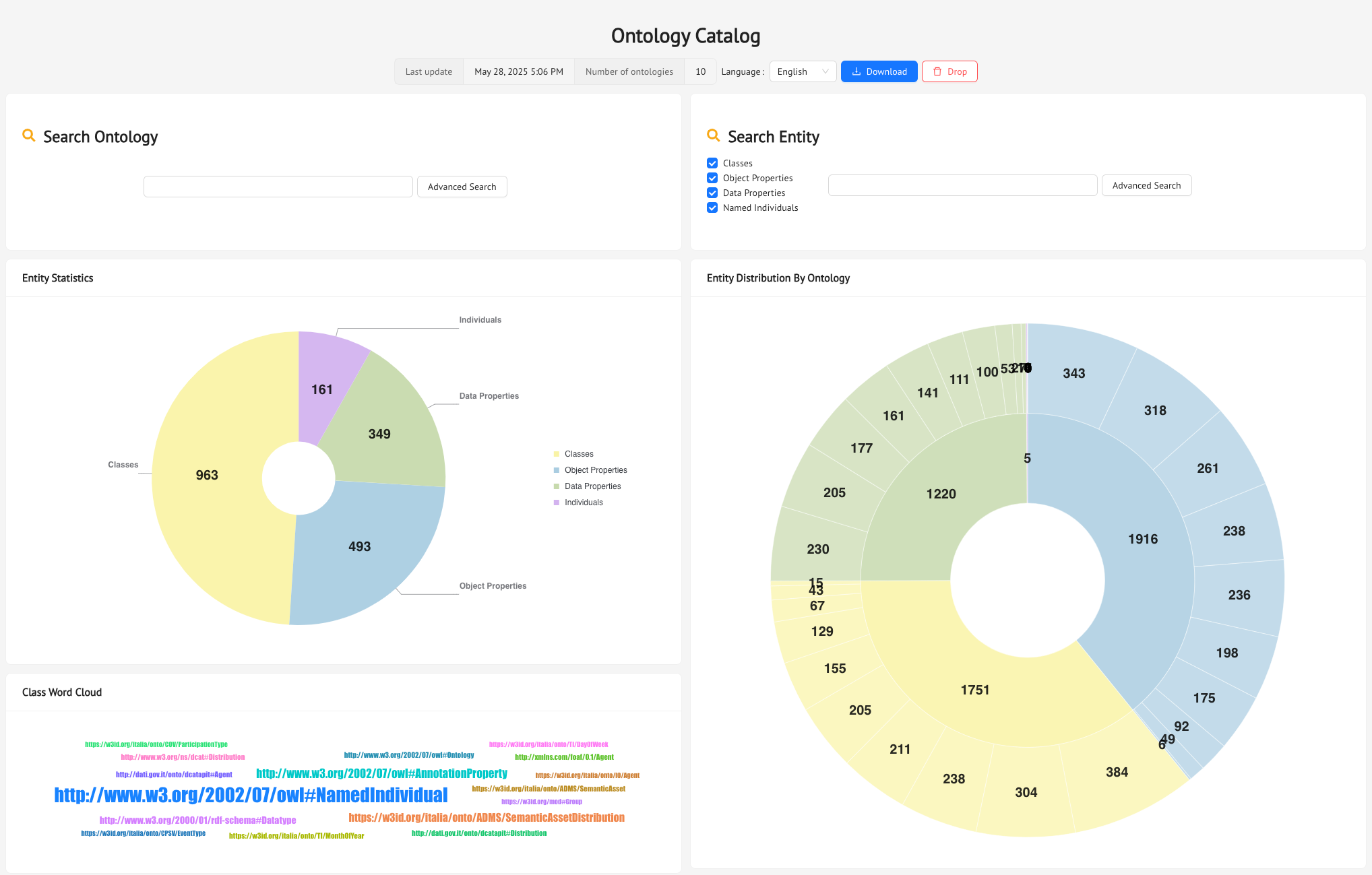Open the English language dropdown

803,71
